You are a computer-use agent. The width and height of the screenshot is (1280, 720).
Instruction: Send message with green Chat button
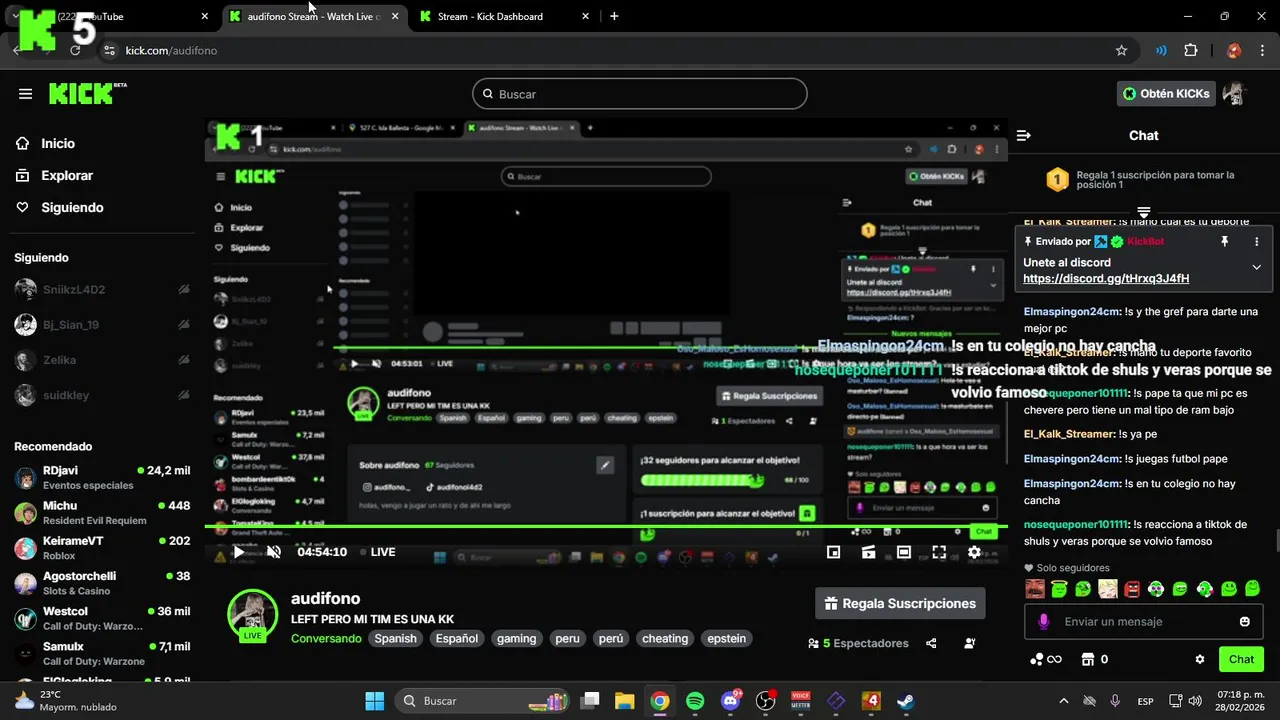tap(1241, 659)
